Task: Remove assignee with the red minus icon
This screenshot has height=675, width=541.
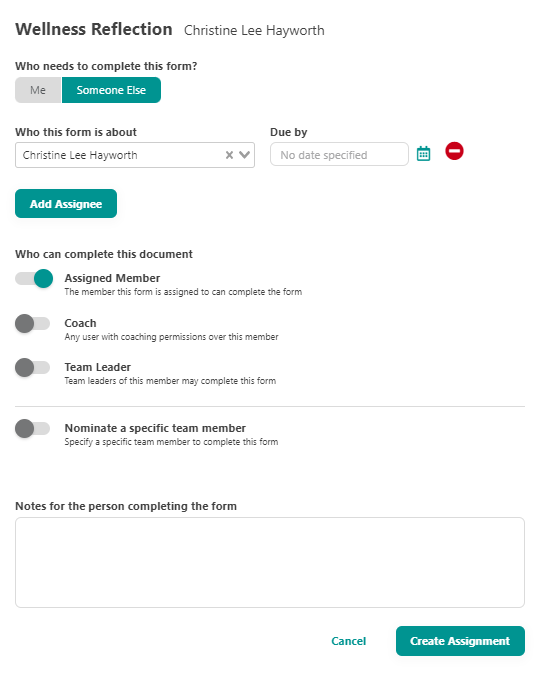Action: [x=454, y=151]
